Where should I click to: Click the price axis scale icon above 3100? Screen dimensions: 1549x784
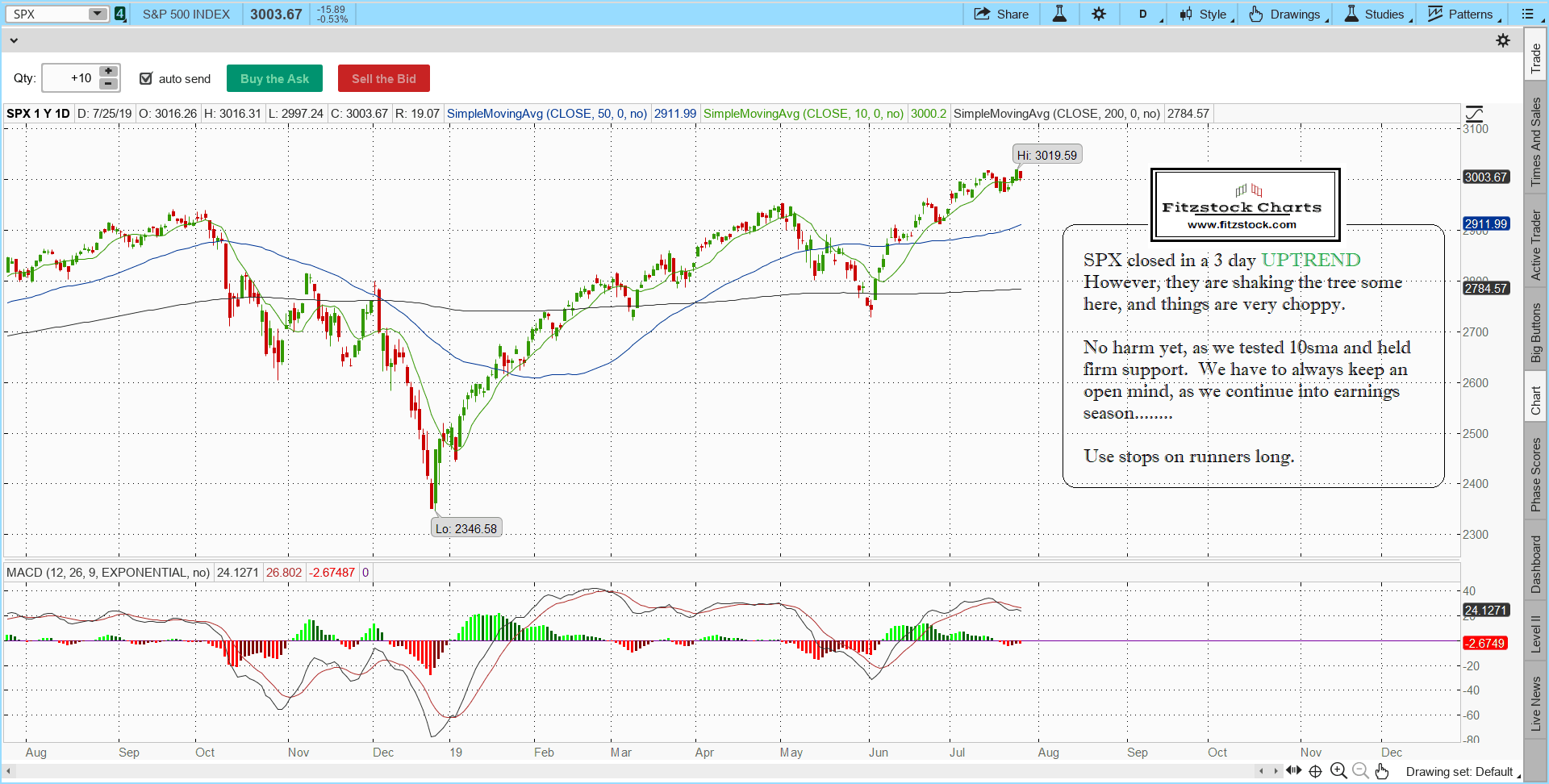point(1474,114)
